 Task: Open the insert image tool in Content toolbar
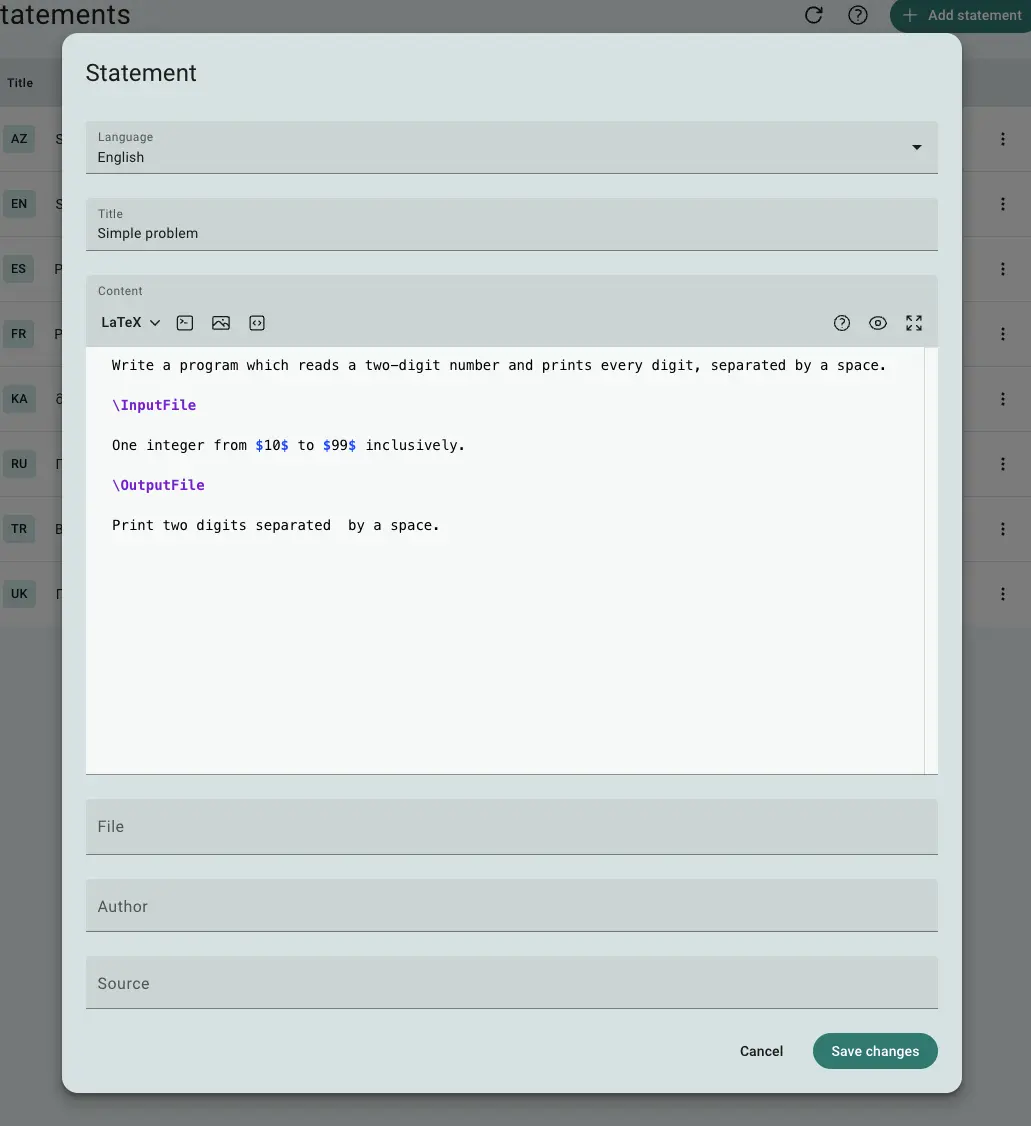click(220, 322)
